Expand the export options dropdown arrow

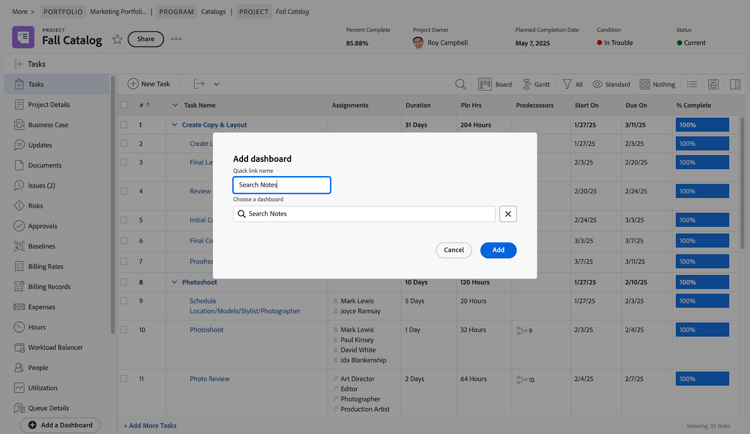216,85
